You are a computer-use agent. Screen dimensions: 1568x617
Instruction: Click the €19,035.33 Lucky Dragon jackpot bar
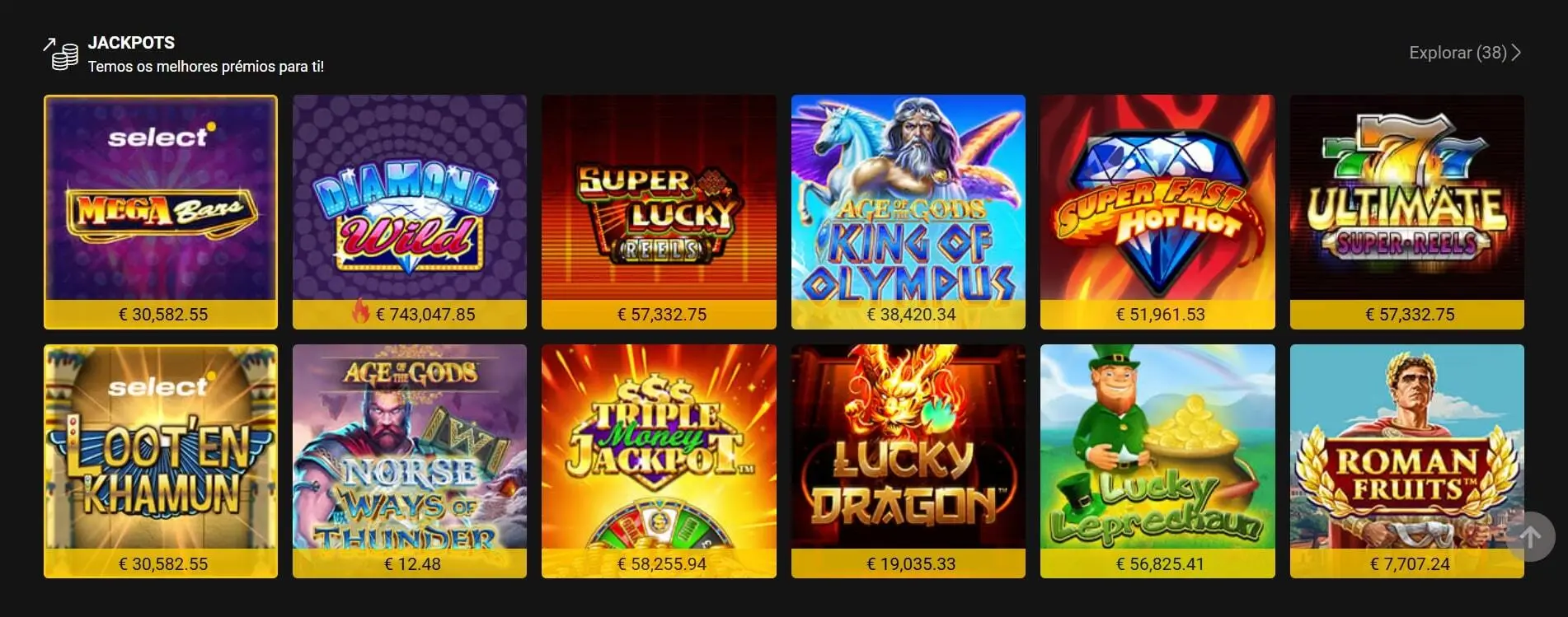coord(908,564)
